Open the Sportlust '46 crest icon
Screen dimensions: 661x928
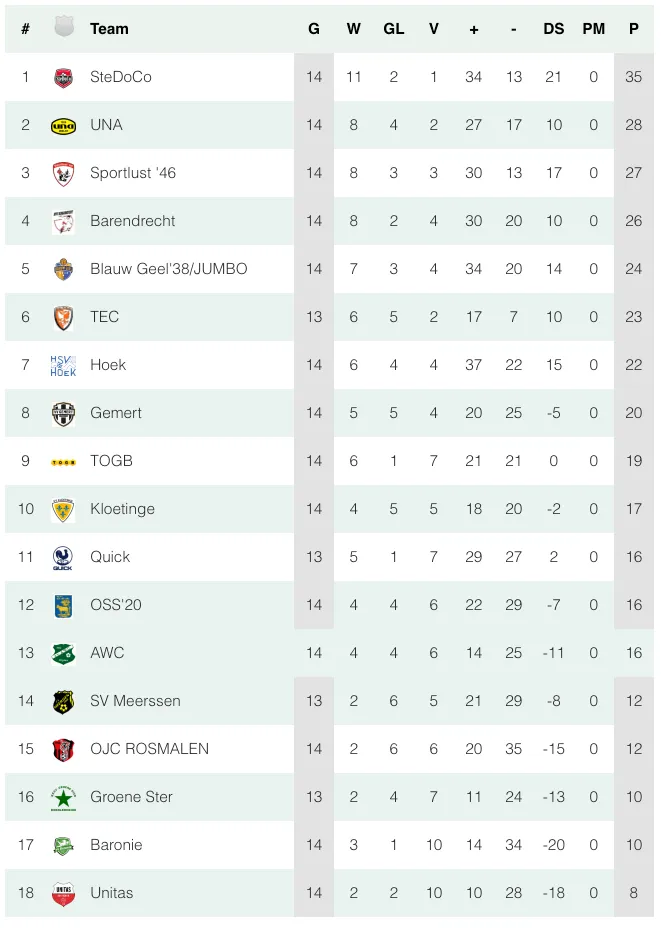click(x=63, y=173)
